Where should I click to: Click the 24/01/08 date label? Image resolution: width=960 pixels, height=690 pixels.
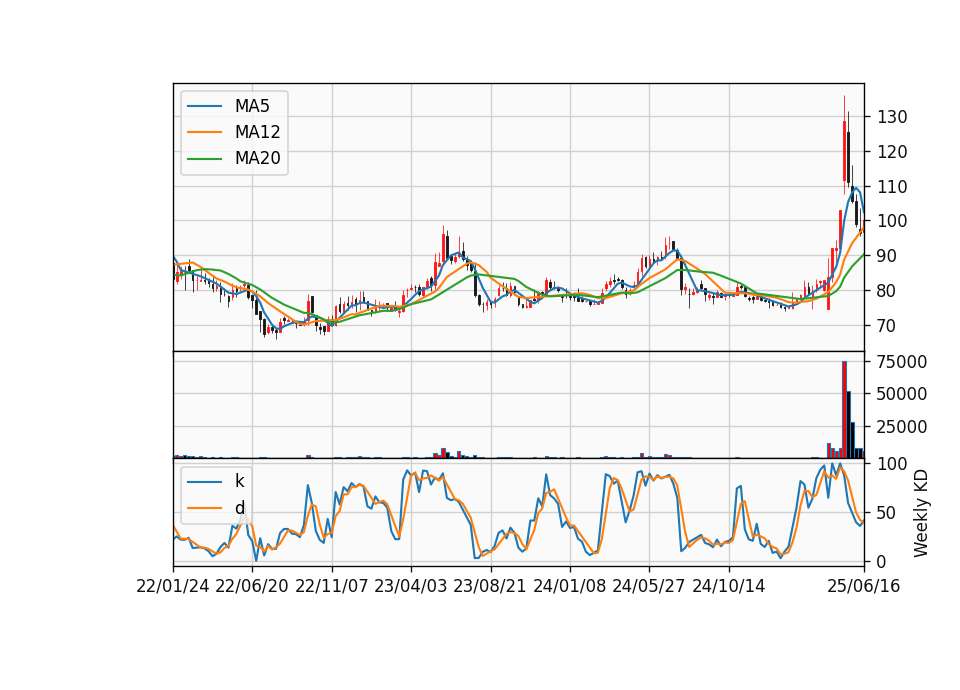(569, 587)
